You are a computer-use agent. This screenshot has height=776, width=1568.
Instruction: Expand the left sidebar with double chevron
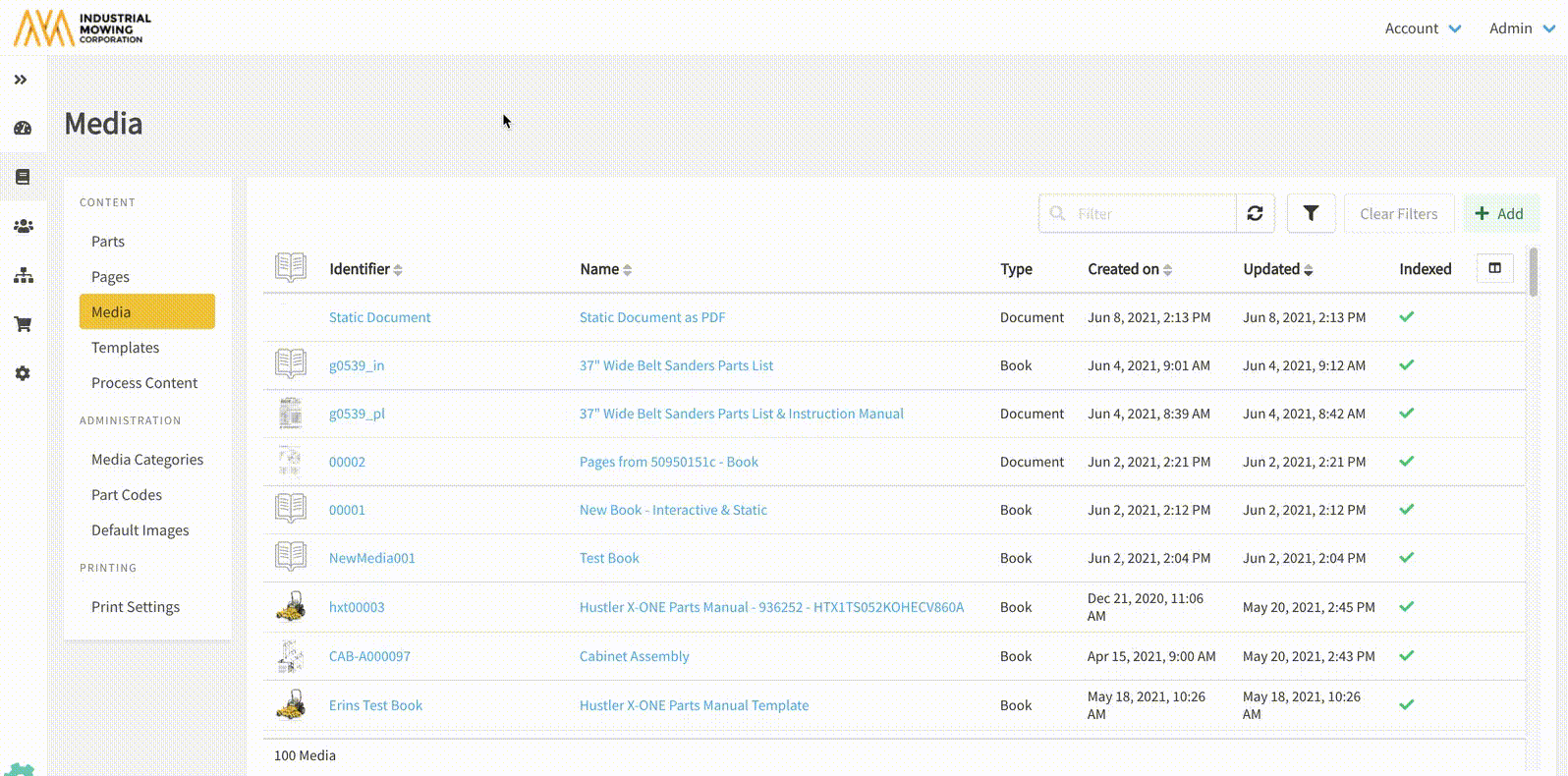coord(21,80)
